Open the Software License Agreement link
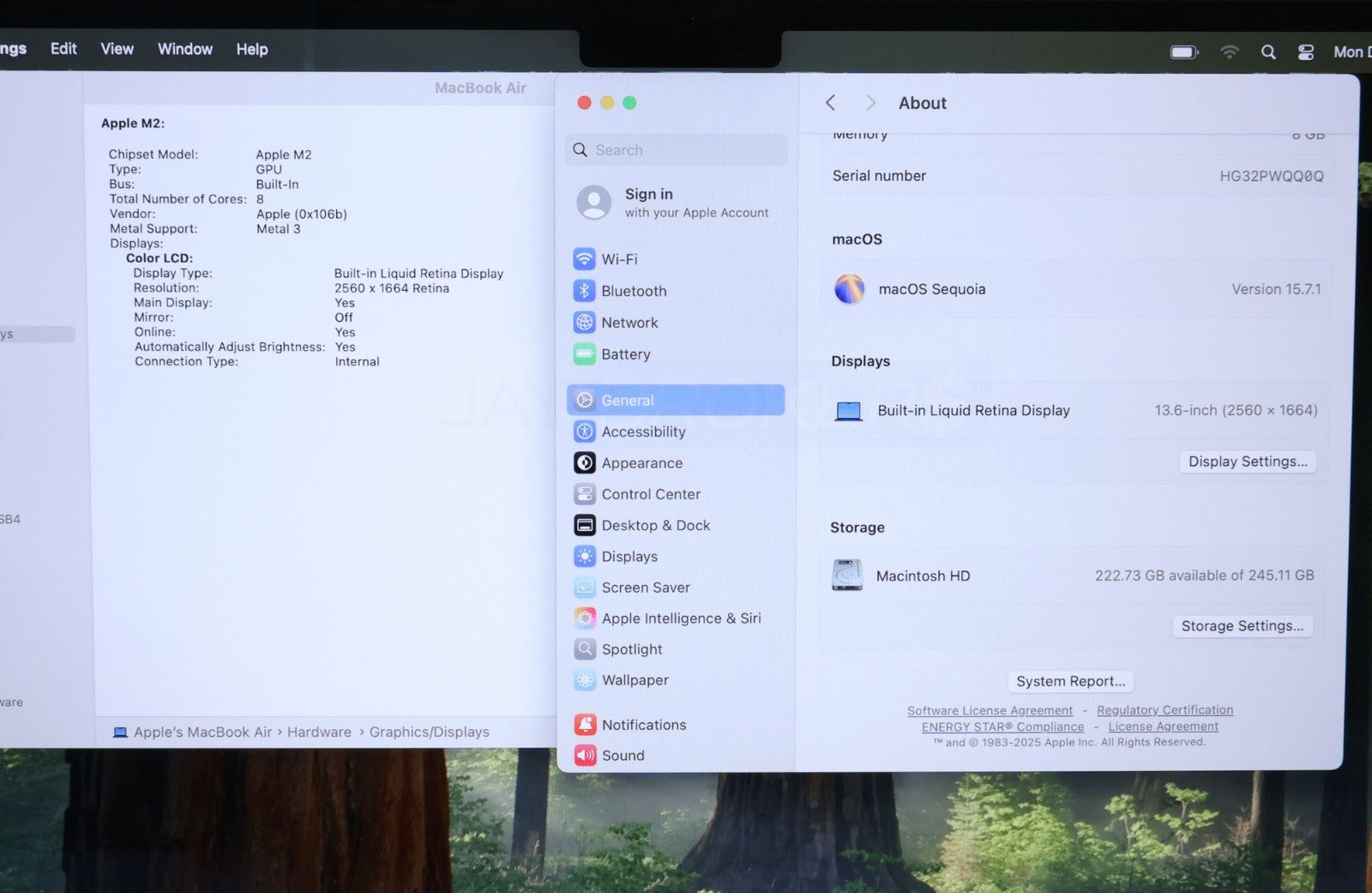Image resolution: width=1372 pixels, height=893 pixels. pyautogui.click(x=990, y=711)
